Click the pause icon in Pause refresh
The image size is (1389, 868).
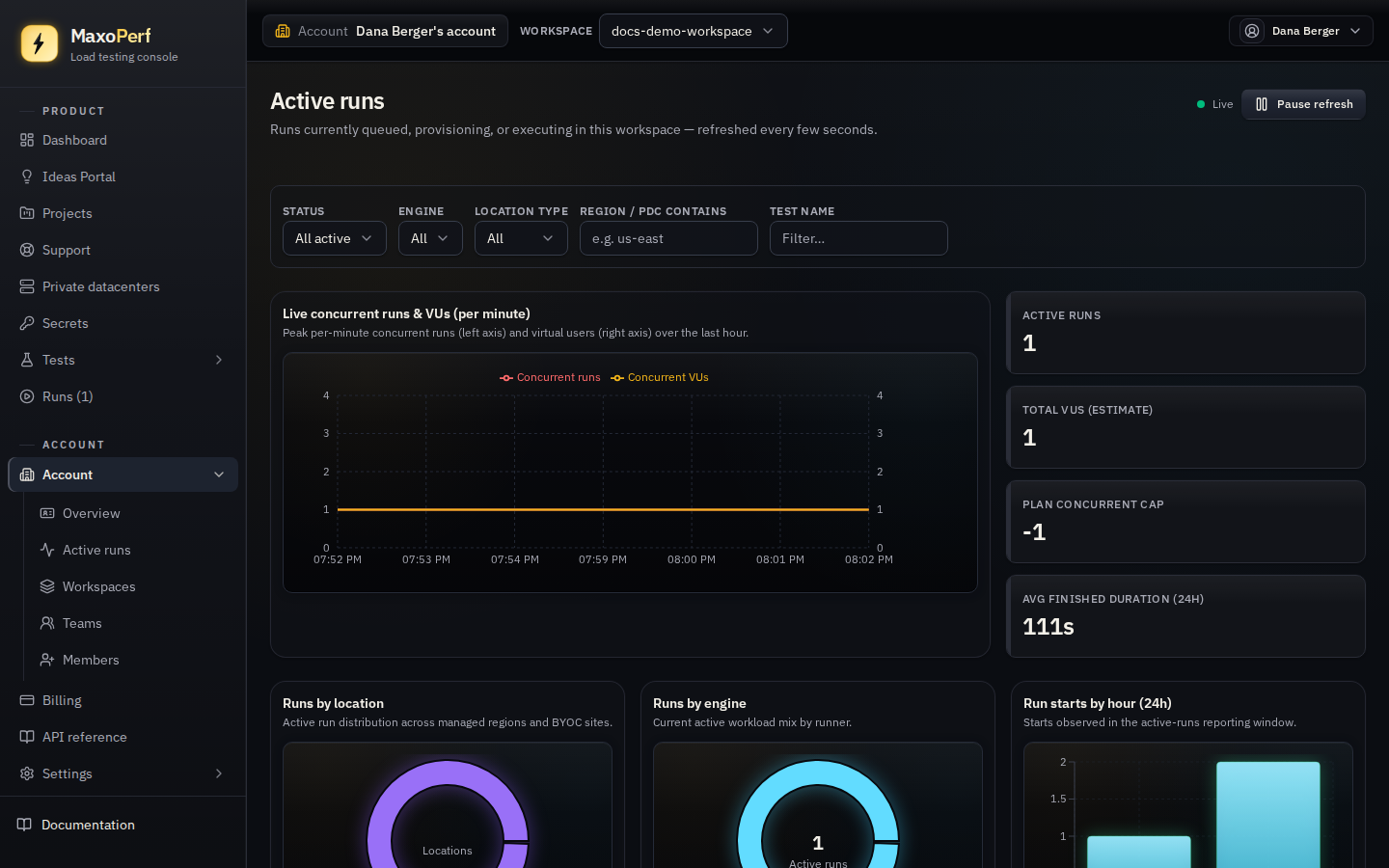click(x=1262, y=104)
